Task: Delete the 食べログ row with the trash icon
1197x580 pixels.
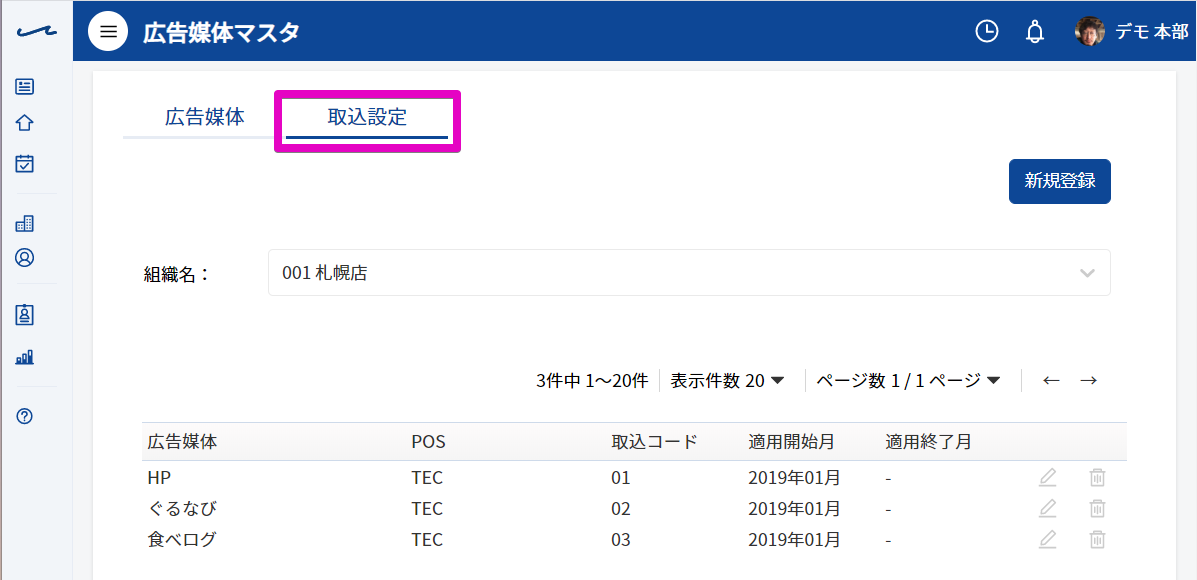Action: 1097,539
